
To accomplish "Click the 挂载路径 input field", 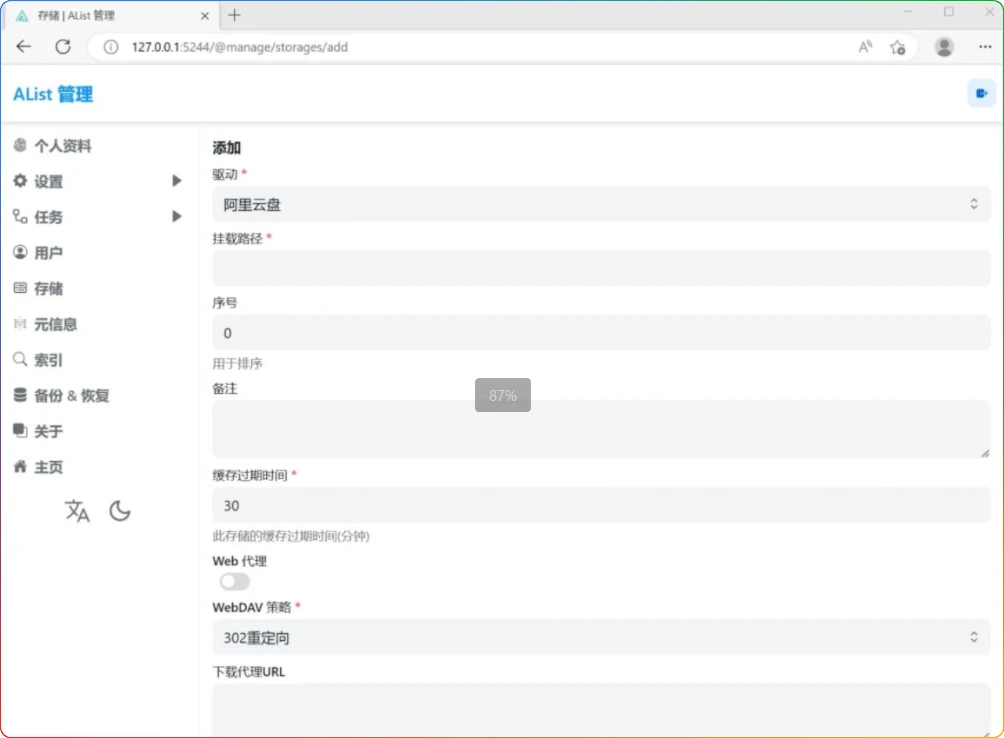I will coord(601,268).
